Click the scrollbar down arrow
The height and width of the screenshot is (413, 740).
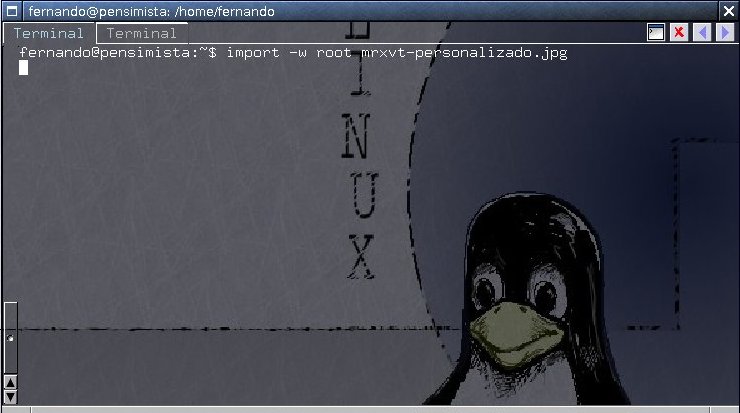pos(10,396)
